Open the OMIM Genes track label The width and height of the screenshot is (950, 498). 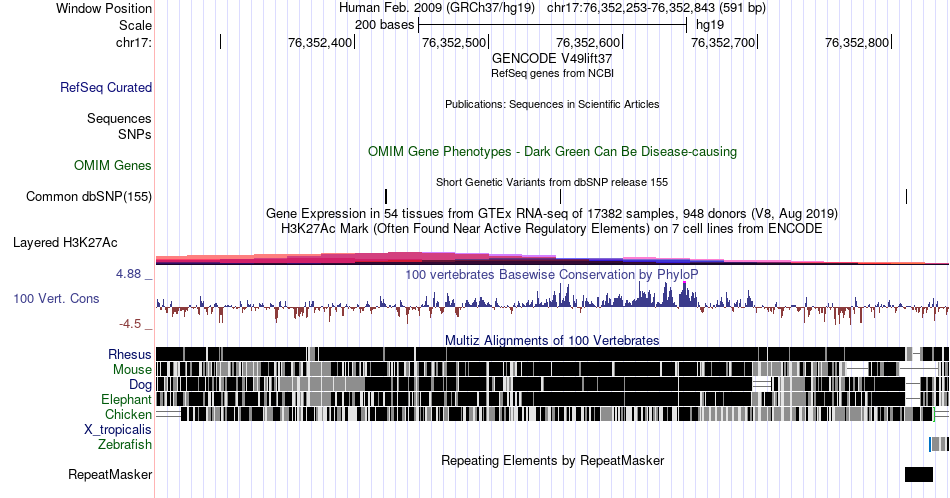[112, 165]
